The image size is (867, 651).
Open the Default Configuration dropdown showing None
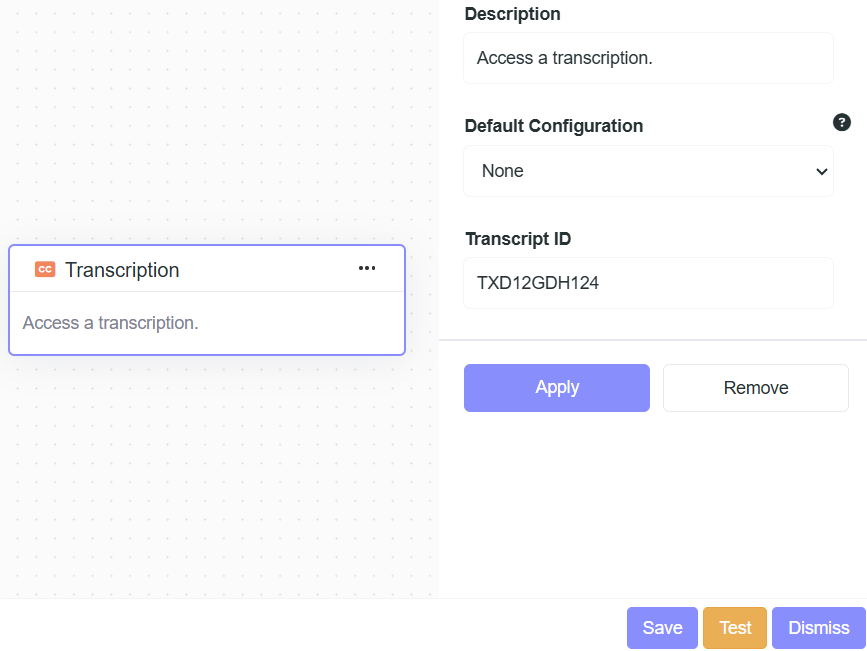pos(647,171)
